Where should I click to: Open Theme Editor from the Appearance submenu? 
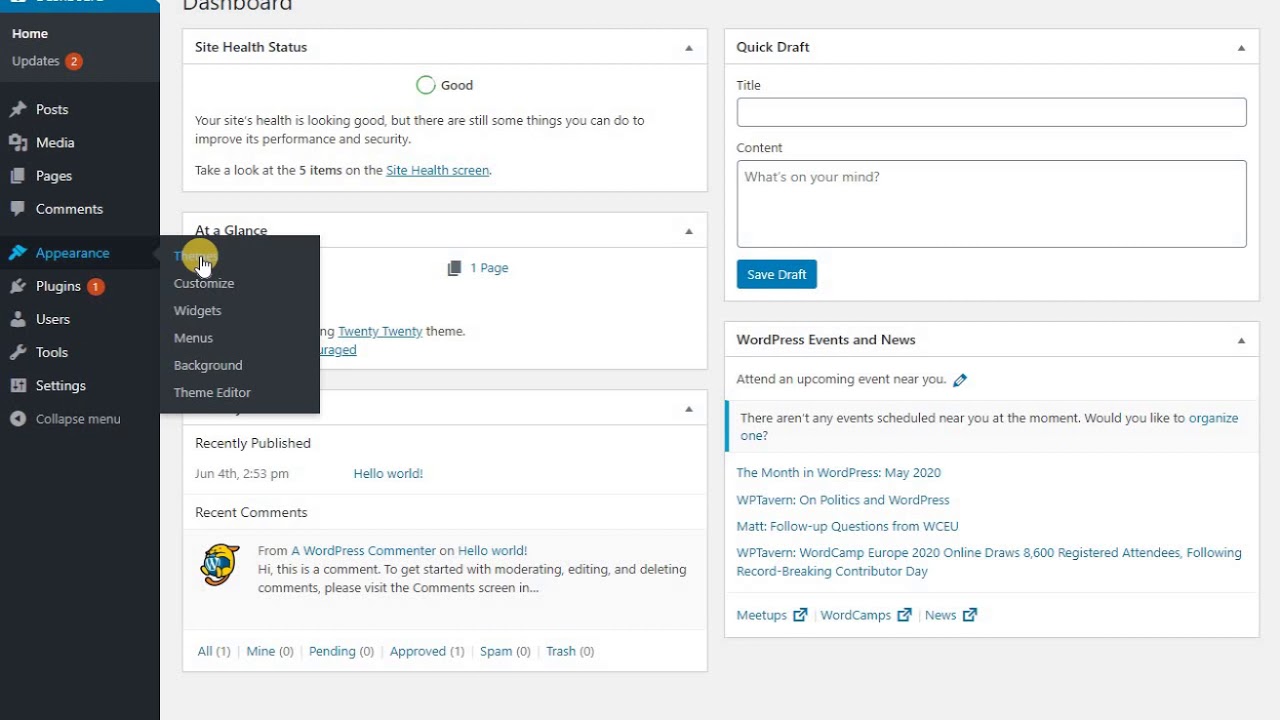click(x=212, y=393)
